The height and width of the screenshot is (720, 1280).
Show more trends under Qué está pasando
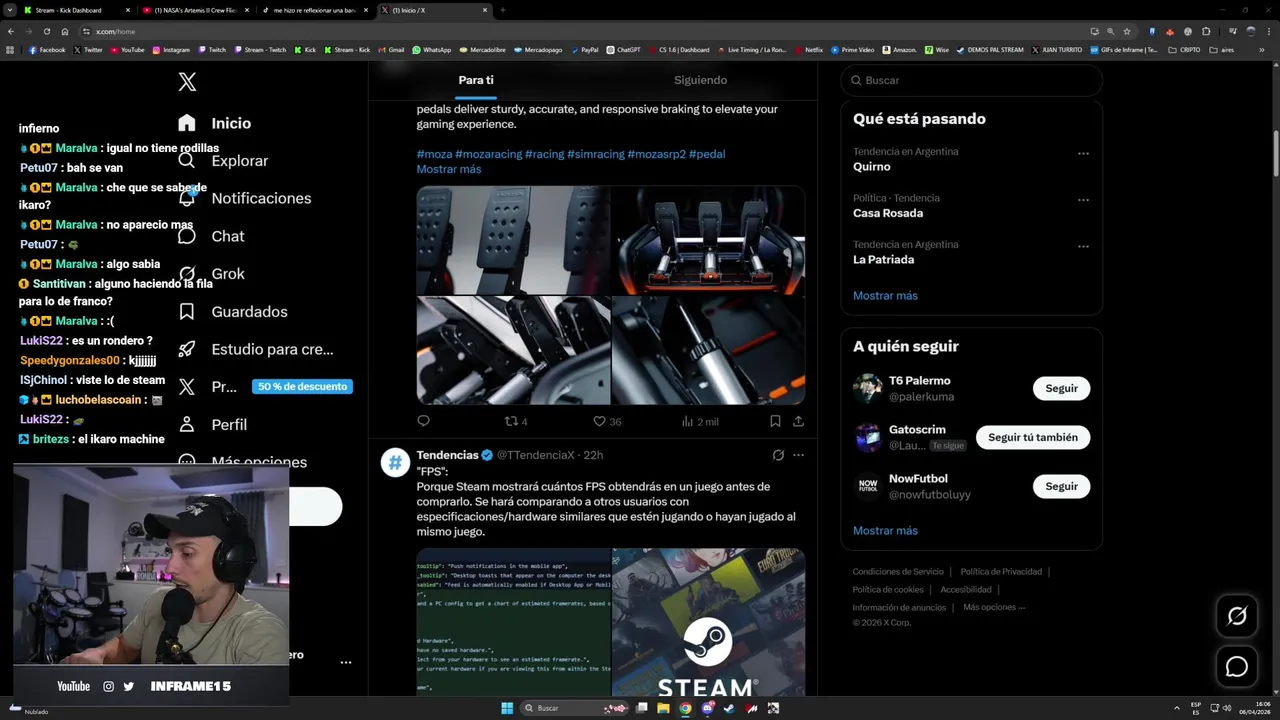pyautogui.click(x=885, y=296)
